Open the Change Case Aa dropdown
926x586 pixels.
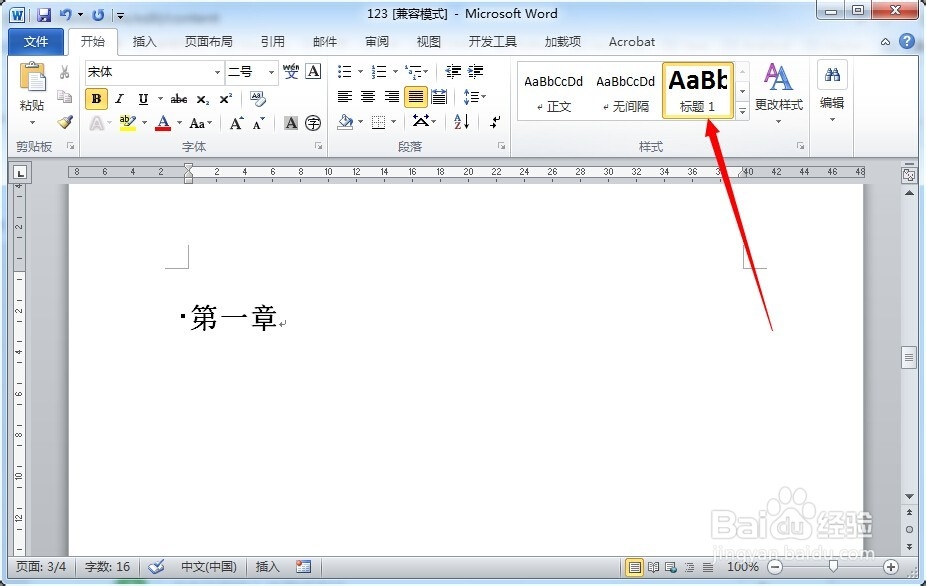[x=200, y=123]
